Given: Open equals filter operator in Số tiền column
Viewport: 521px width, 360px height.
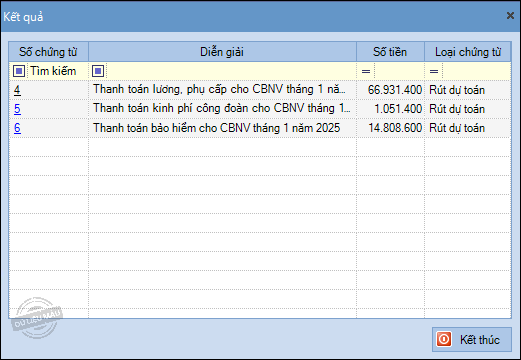Looking at the screenshot, I should click(x=366, y=71).
